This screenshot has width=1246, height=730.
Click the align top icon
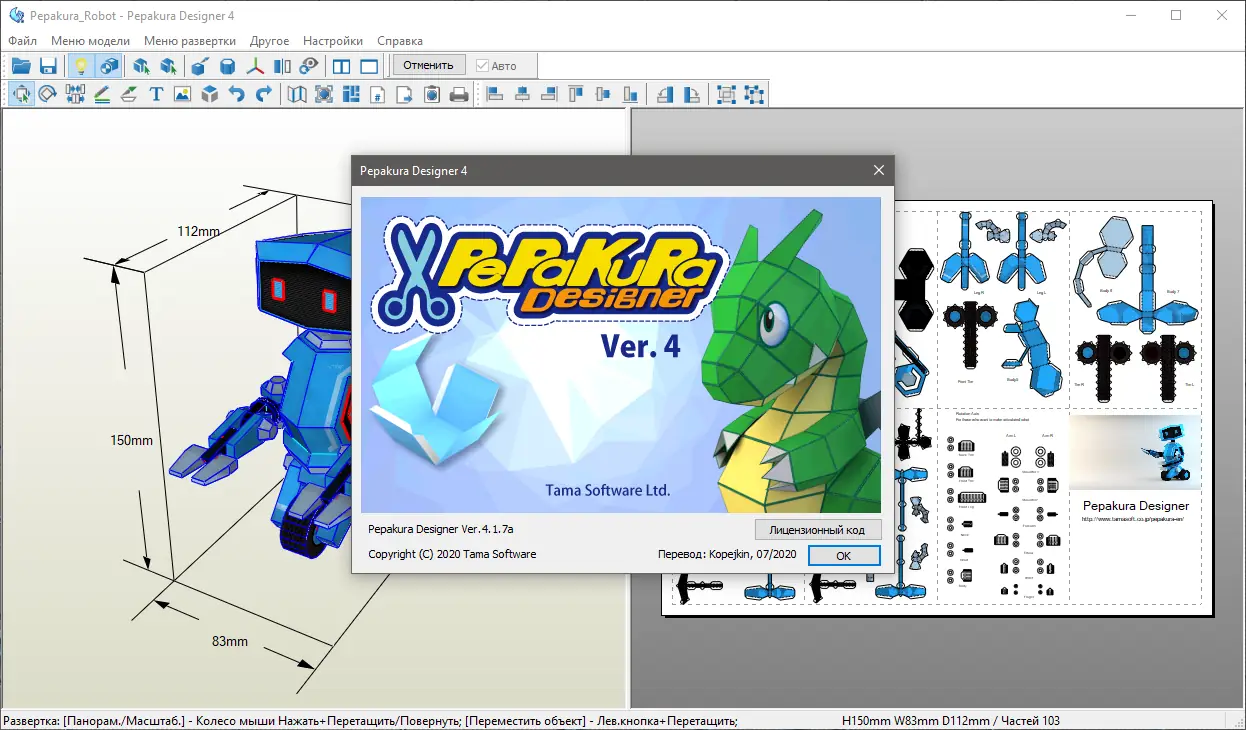click(x=575, y=94)
